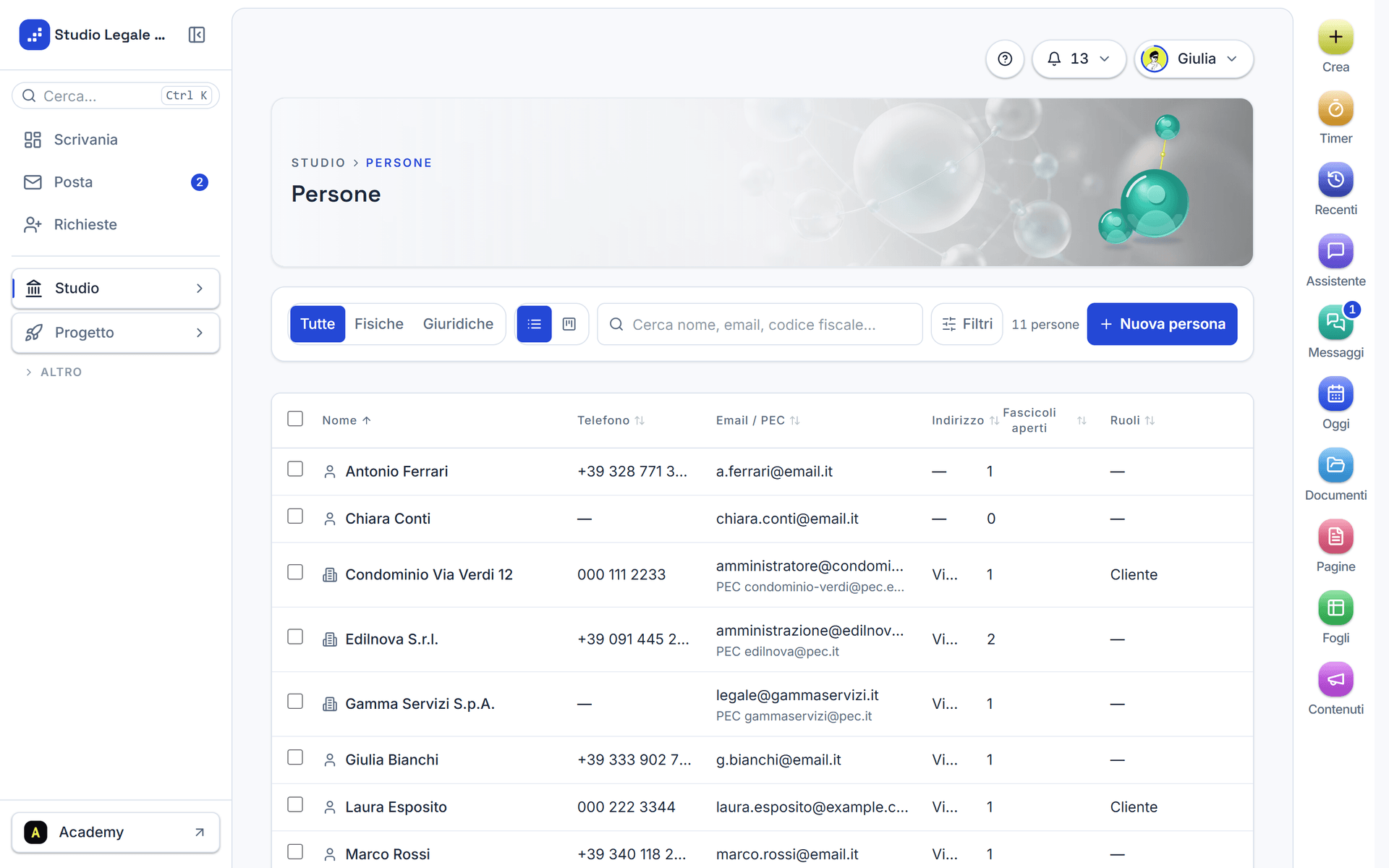Open the notifications dropdown showing 13
Screen dimensions: 1389x868
(1079, 59)
